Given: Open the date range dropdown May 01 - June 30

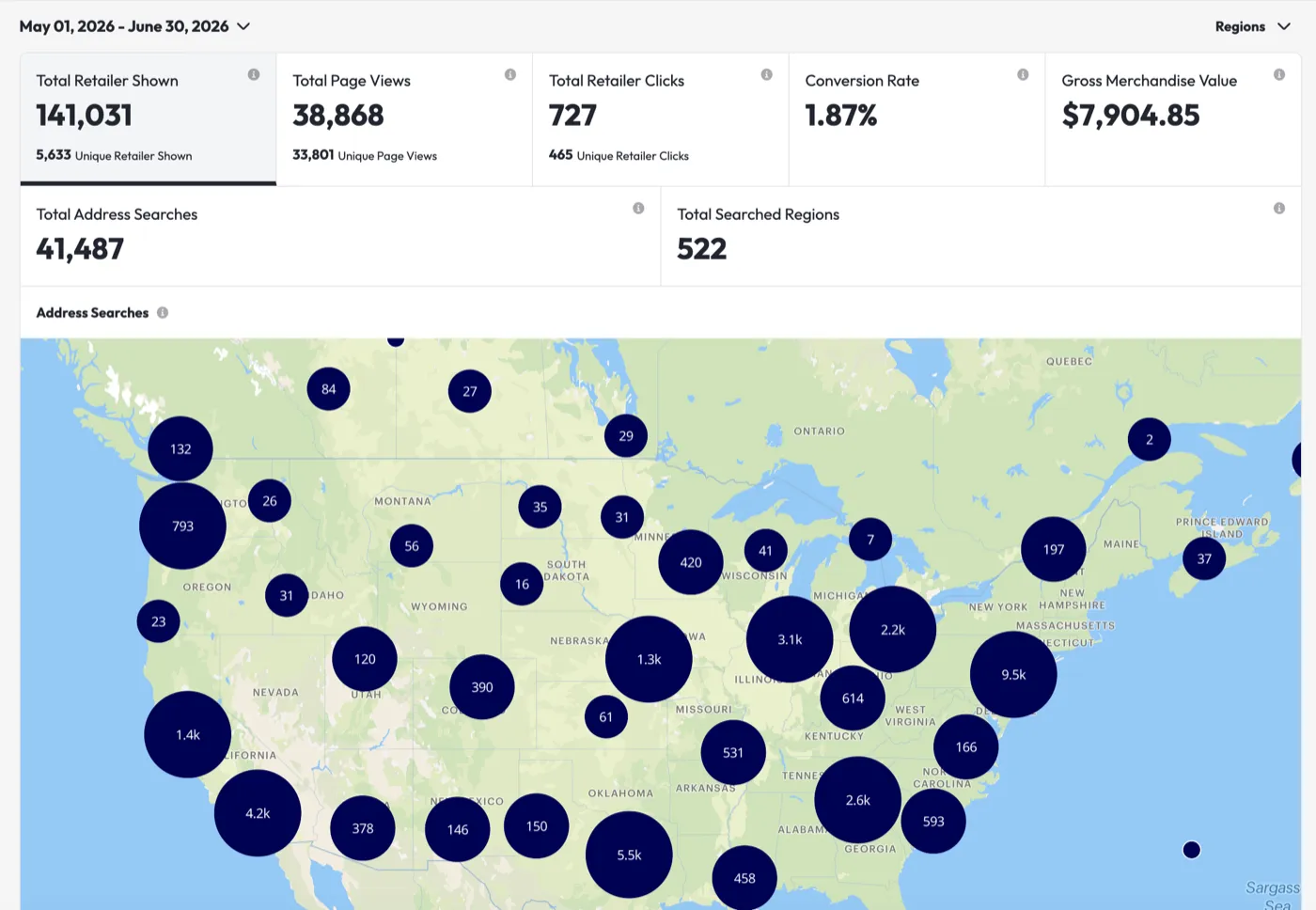Looking at the screenshot, I should [134, 26].
